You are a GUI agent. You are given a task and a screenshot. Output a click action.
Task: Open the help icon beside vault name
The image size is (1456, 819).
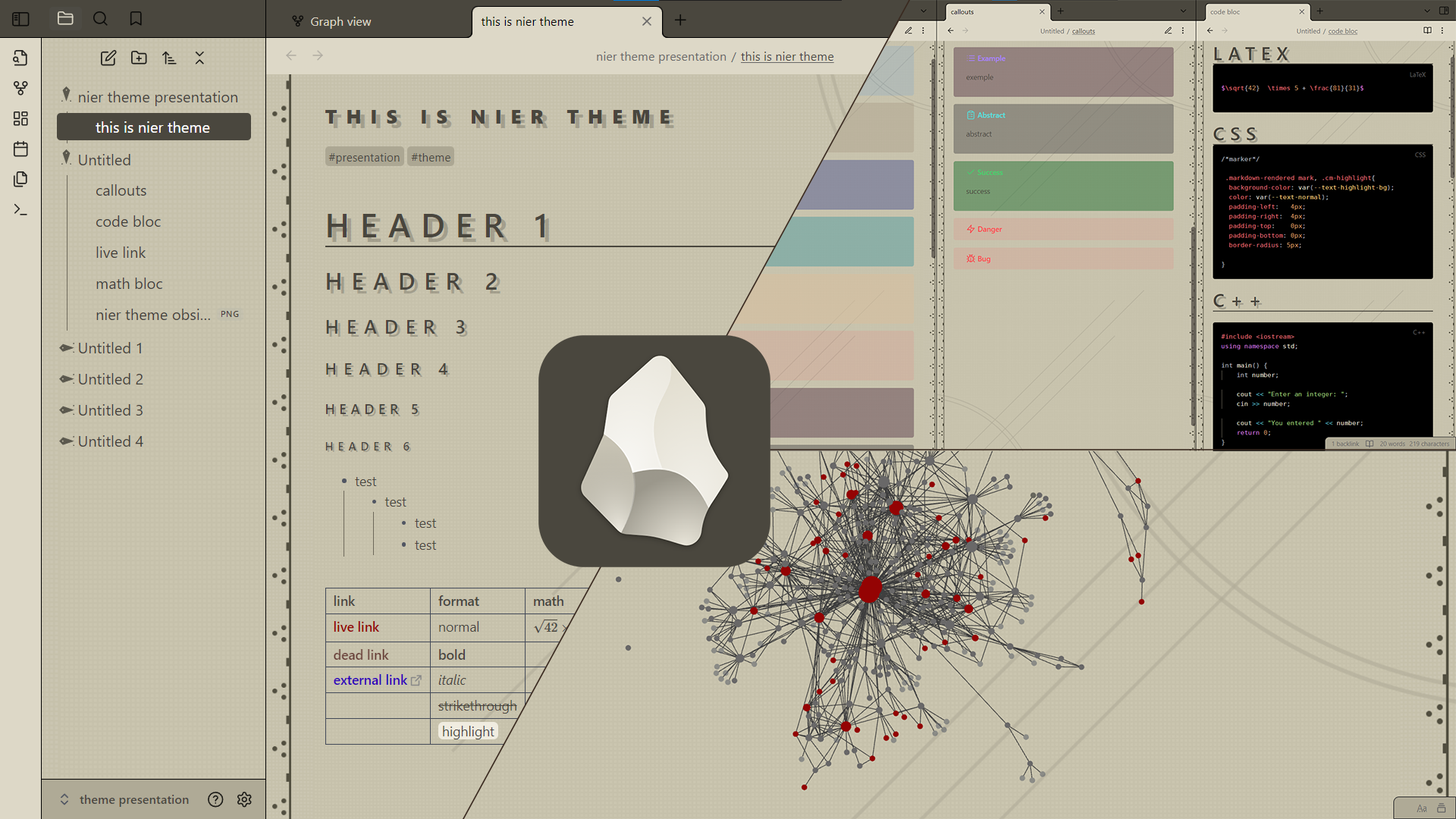215,799
